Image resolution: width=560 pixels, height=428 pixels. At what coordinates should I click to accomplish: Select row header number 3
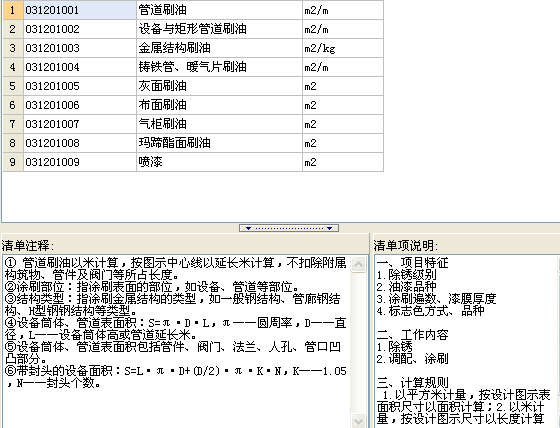click(13, 48)
